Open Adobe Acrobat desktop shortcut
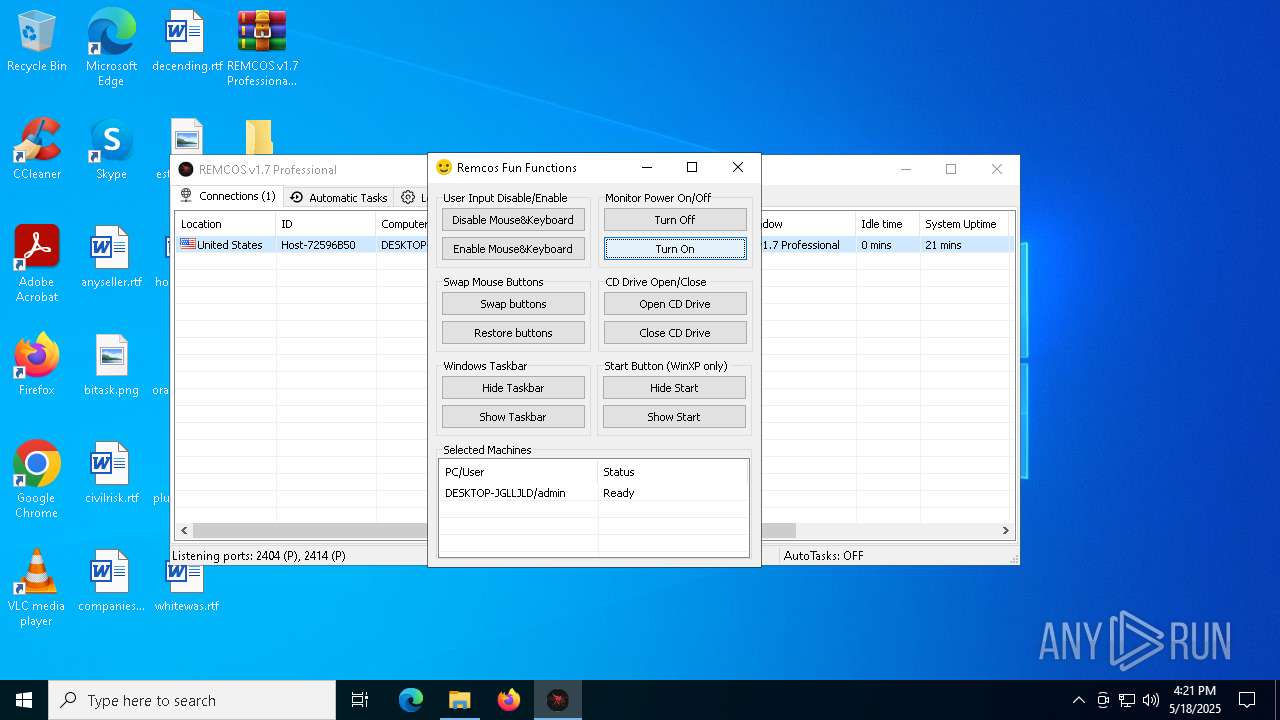Viewport: 1280px width, 720px height. click(37, 264)
